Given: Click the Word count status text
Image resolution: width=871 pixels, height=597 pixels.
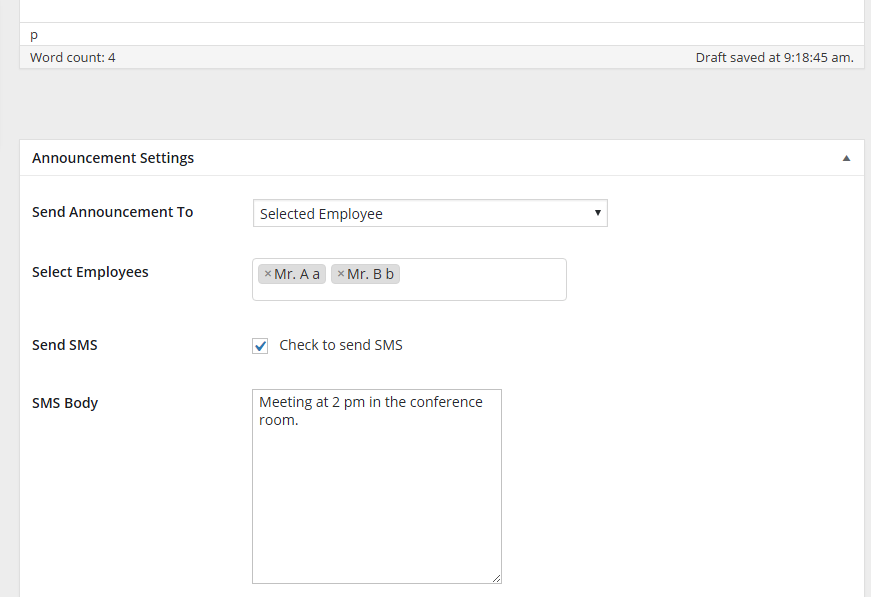Looking at the screenshot, I should pyautogui.click(x=73, y=57).
